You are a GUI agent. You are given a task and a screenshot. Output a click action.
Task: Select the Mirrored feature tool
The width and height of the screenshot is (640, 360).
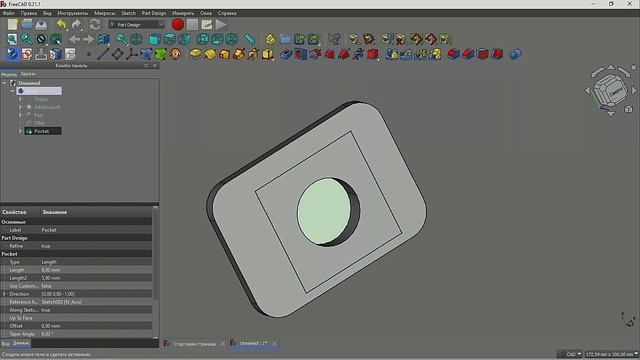[392, 54]
